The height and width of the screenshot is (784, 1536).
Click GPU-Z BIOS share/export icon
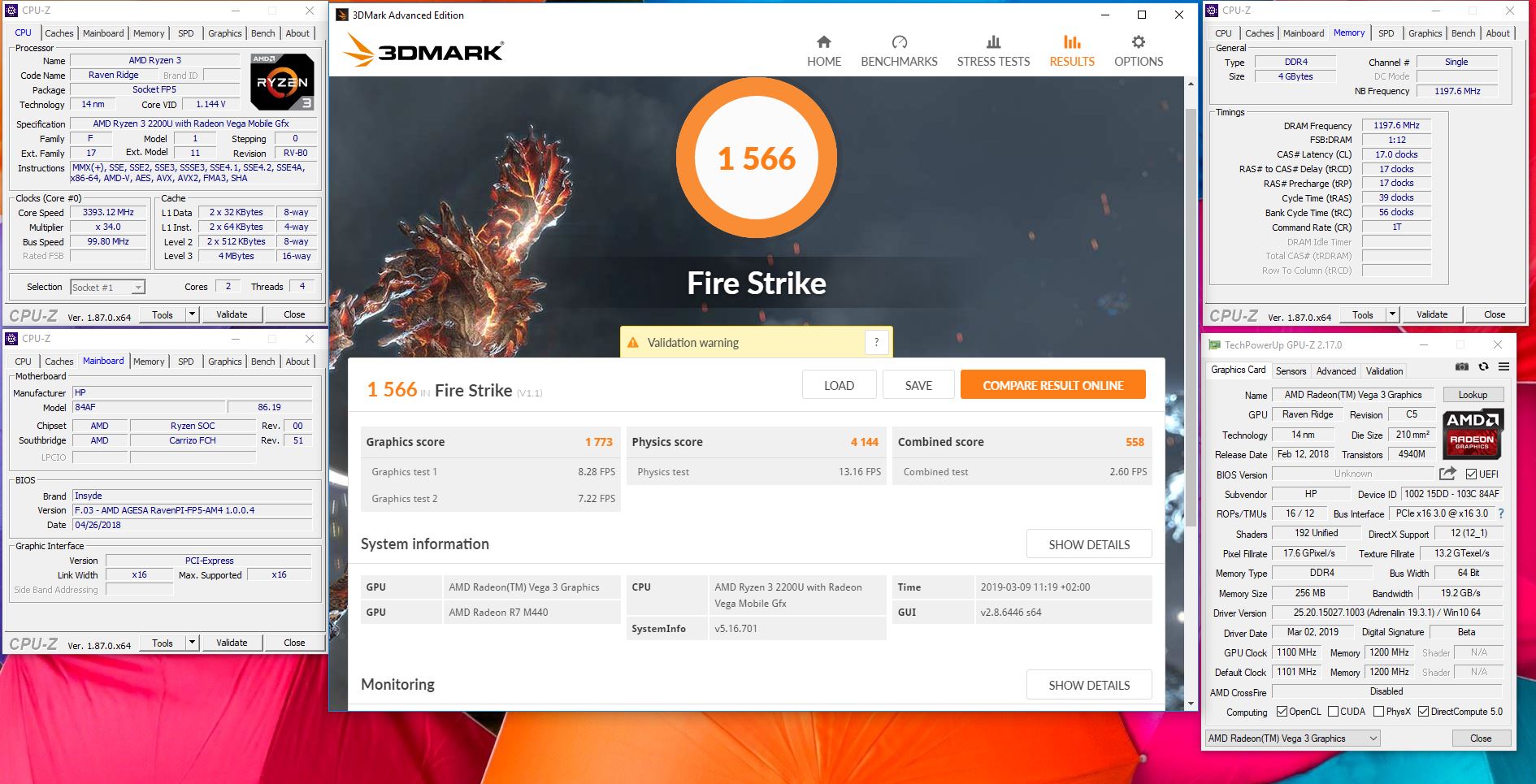[x=1447, y=474]
